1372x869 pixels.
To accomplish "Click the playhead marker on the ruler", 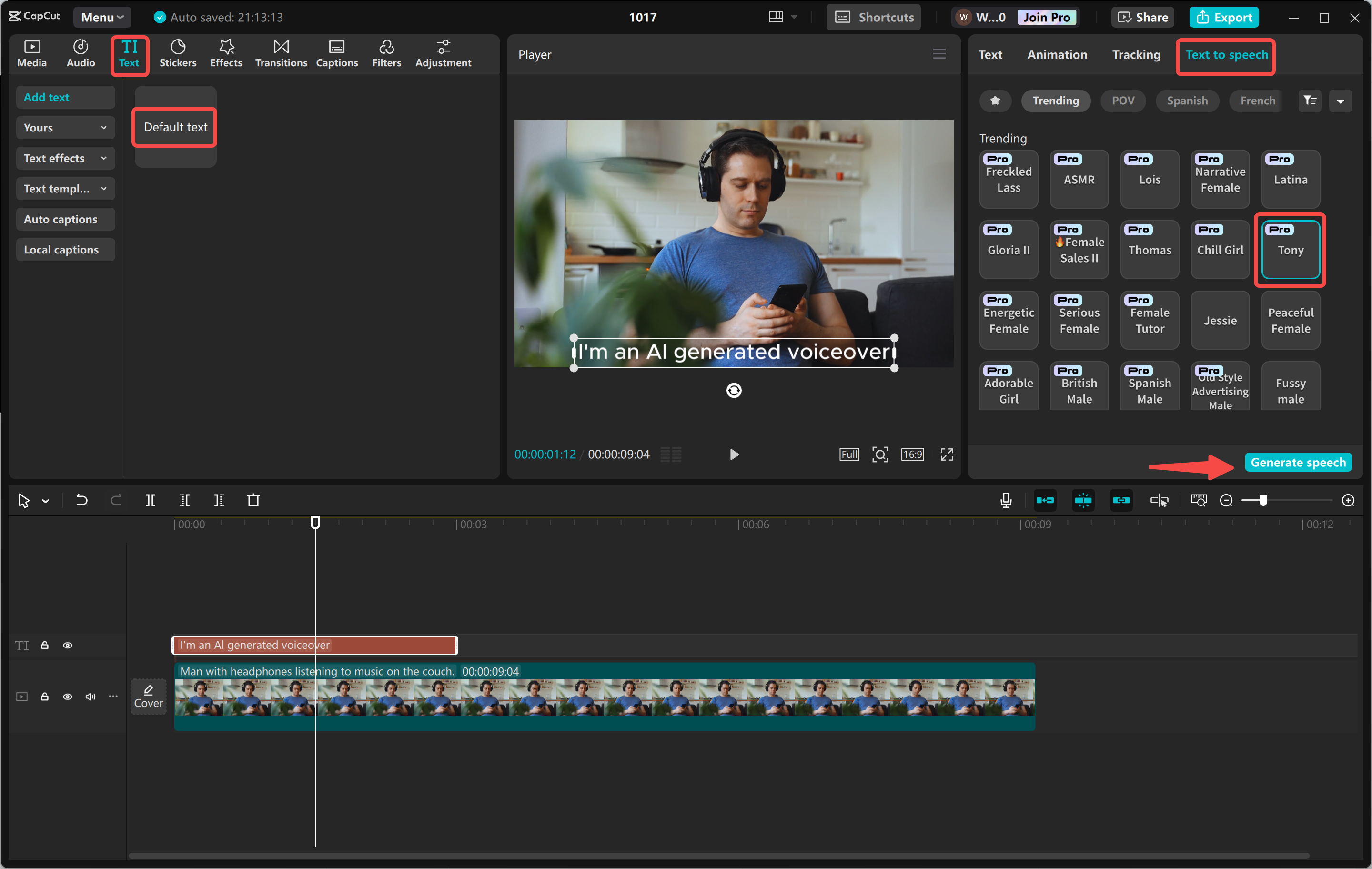I will pos(315,522).
